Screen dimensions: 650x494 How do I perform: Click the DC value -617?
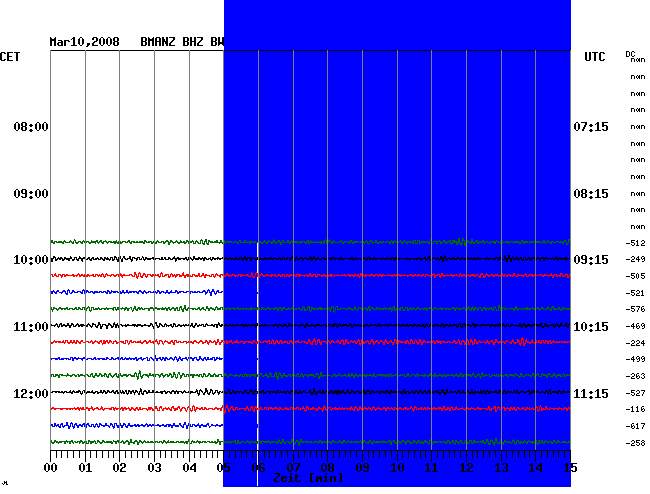635,426
